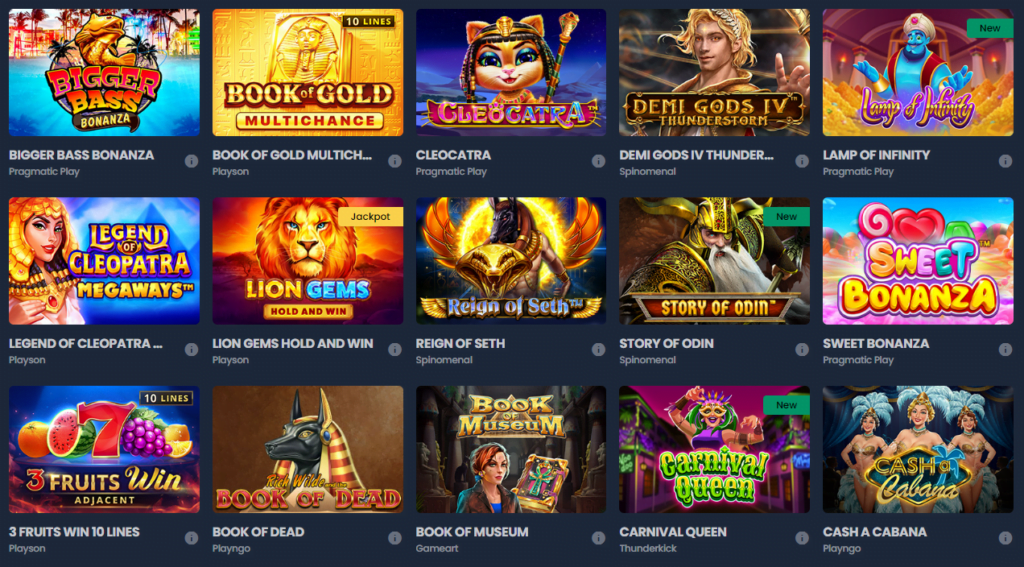Click the New badge on Carnival Queen
Image resolution: width=1024 pixels, height=567 pixels.
click(x=786, y=405)
